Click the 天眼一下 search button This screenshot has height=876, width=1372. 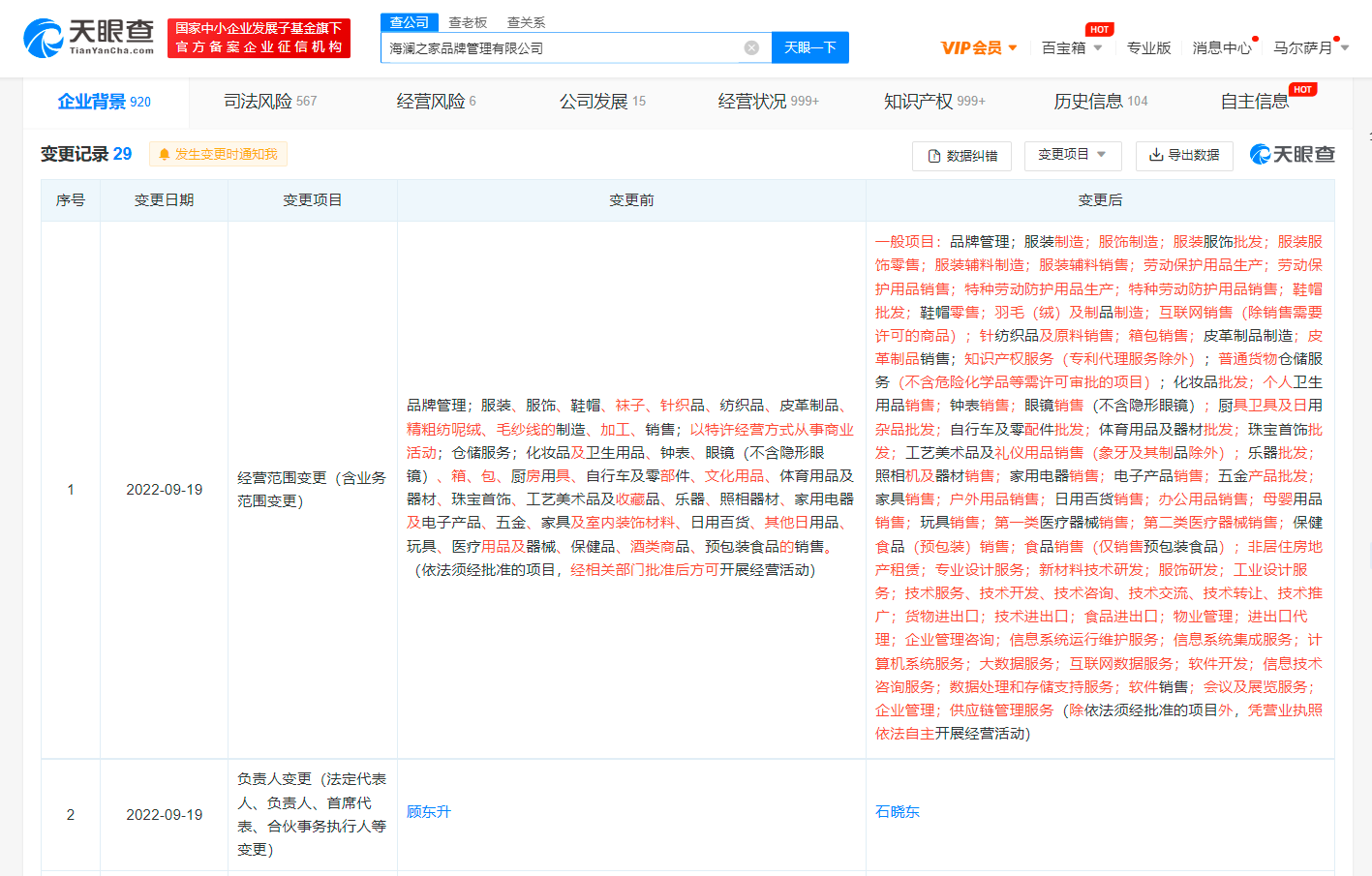click(x=810, y=47)
